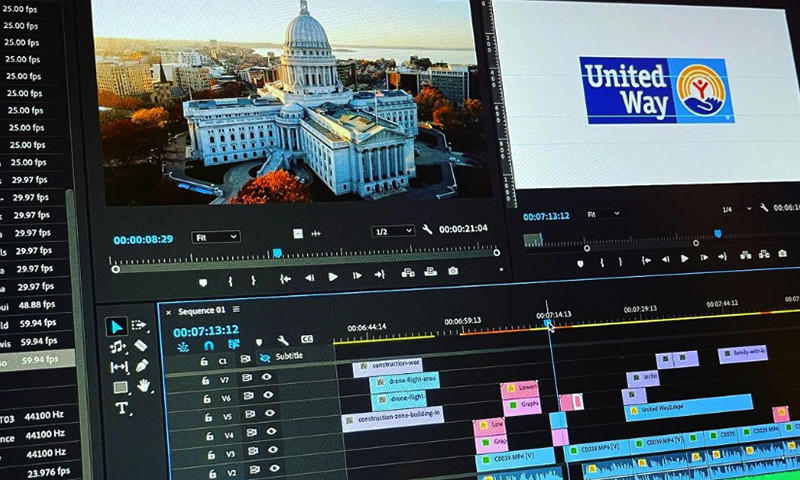Select the Slip tool
This screenshot has height=480, width=800.
(118, 367)
